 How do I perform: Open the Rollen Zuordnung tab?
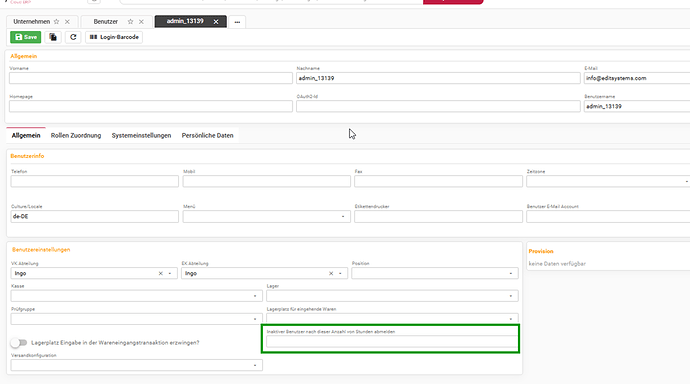pyautogui.click(x=76, y=135)
